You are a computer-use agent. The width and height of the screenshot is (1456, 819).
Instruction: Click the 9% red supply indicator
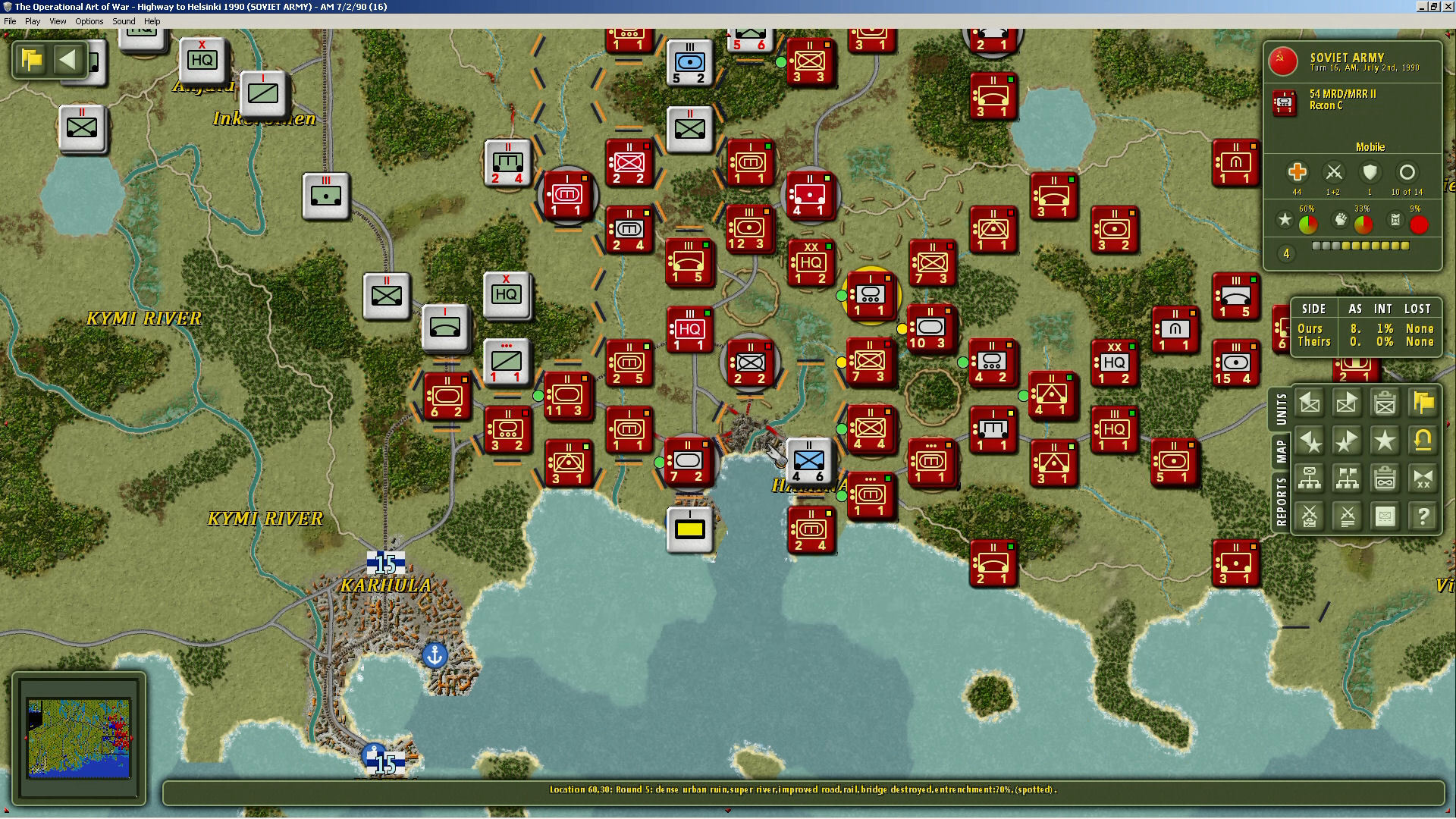(x=1419, y=224)
